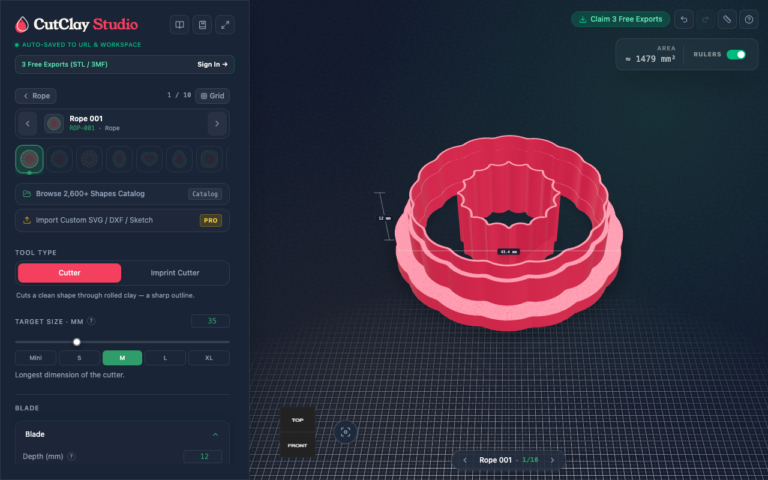Click the undo arrow icon
This screenshot has width=768, height=480.
(684, 20)
